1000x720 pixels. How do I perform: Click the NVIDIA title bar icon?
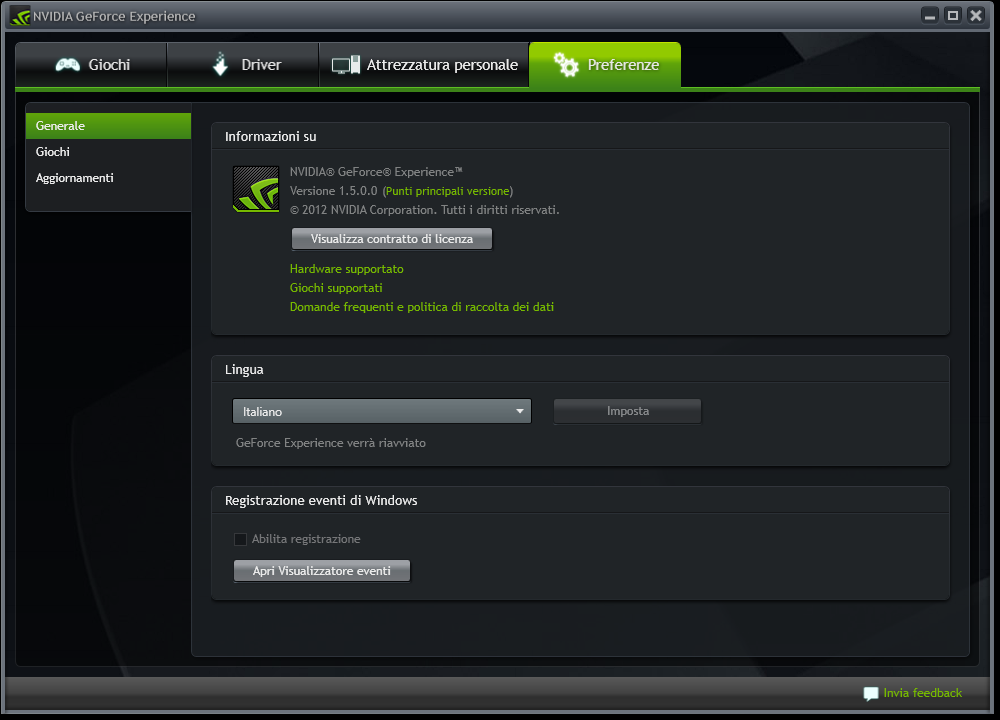[x=19, y=16]
